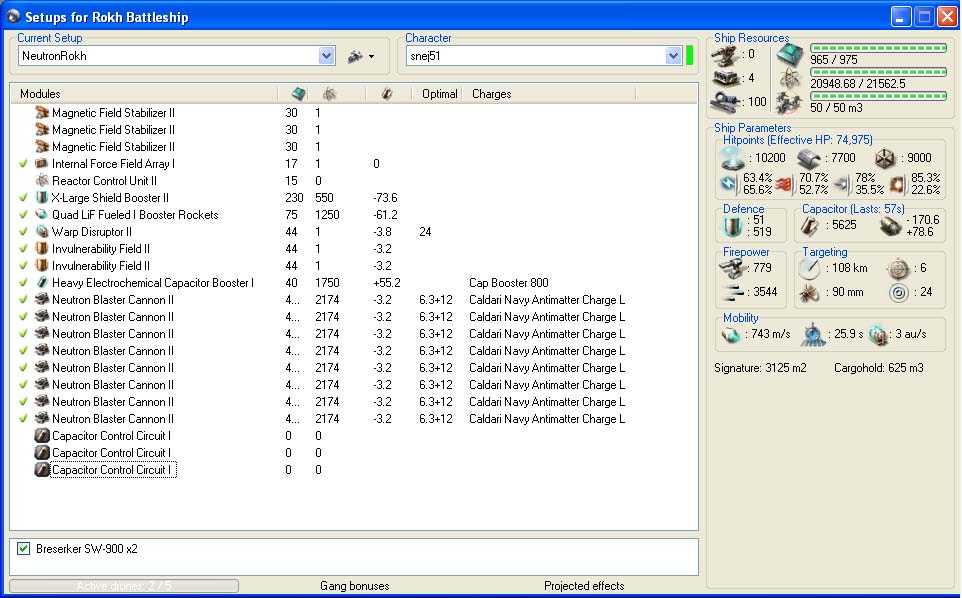This screenshot has width=962, height=598.
Task: Toggle the Quad LiF Fueled I Booster Rockets checkmark
Action: click(x=23, y=215)
